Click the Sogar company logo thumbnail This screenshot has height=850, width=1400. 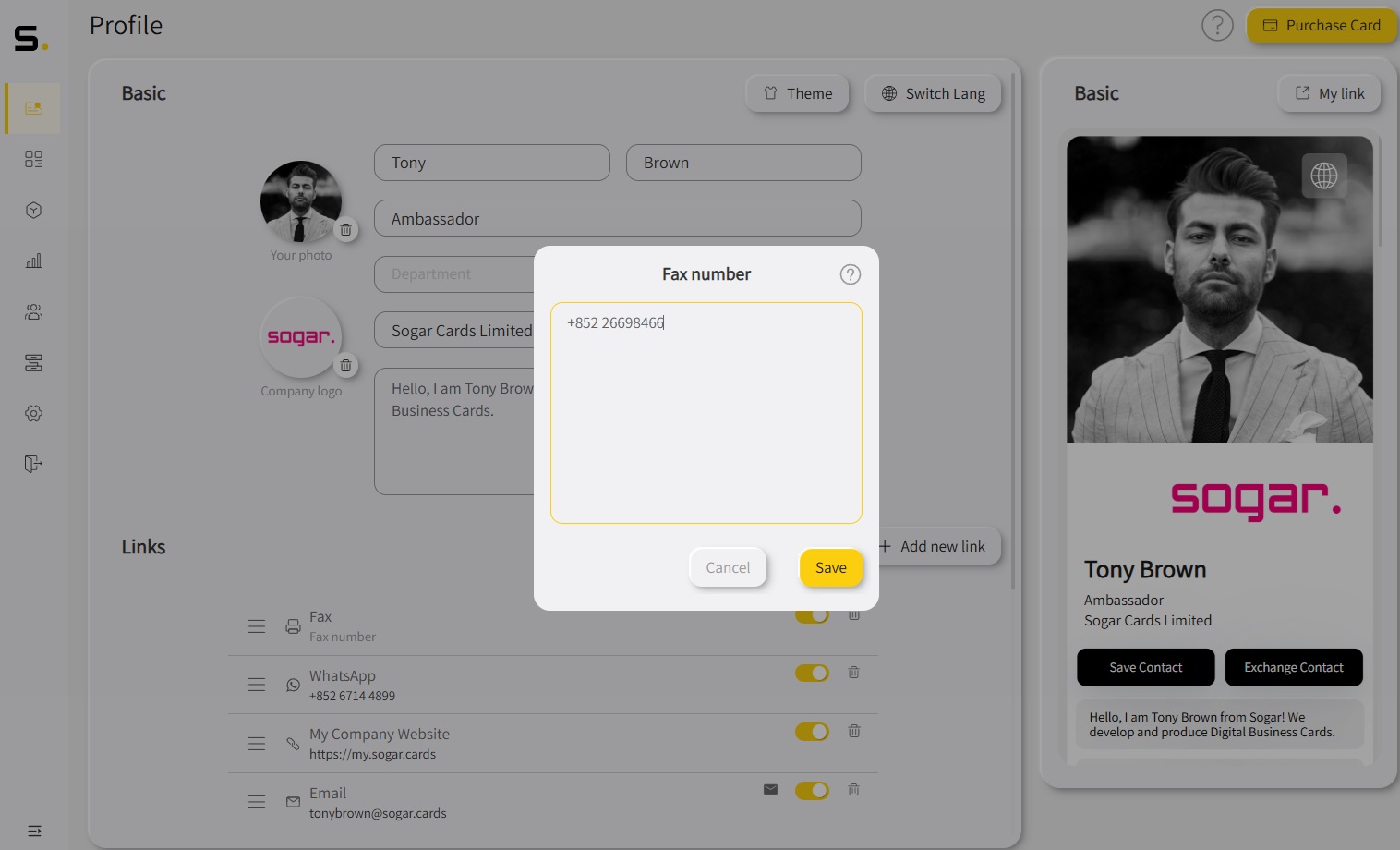point(301,337)
